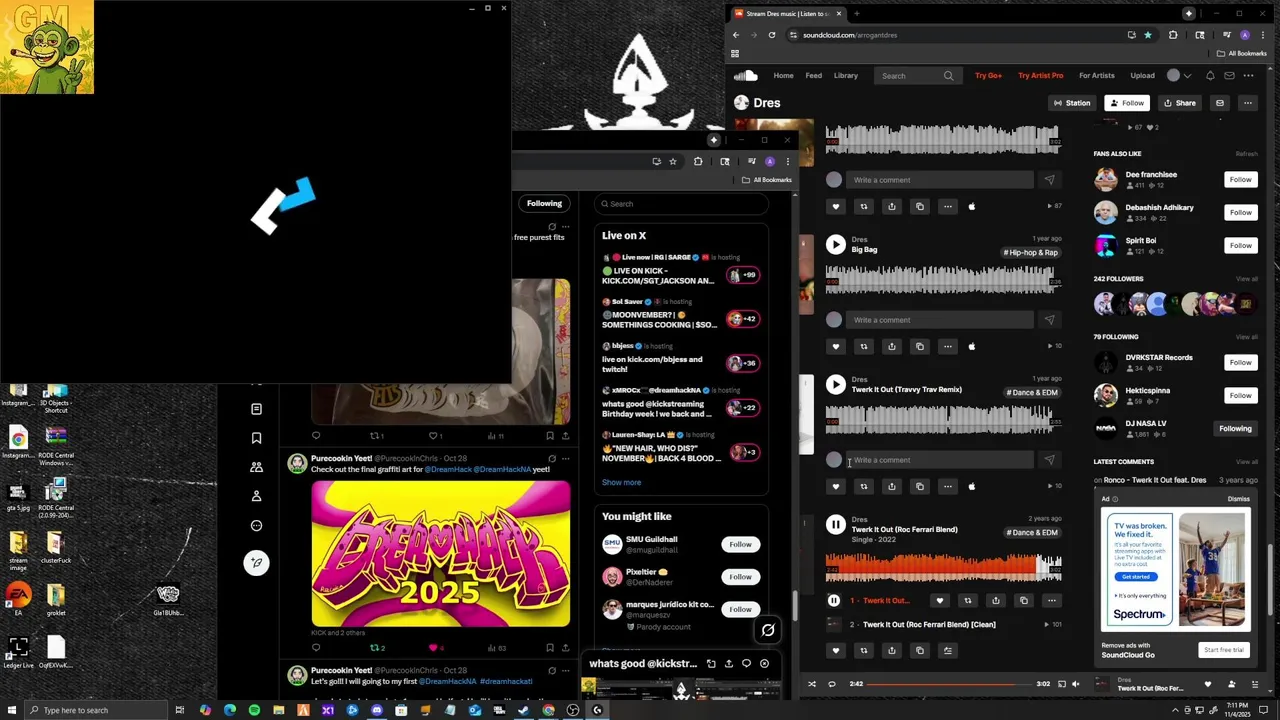Open the For Artists menu item

[1097, 75]
